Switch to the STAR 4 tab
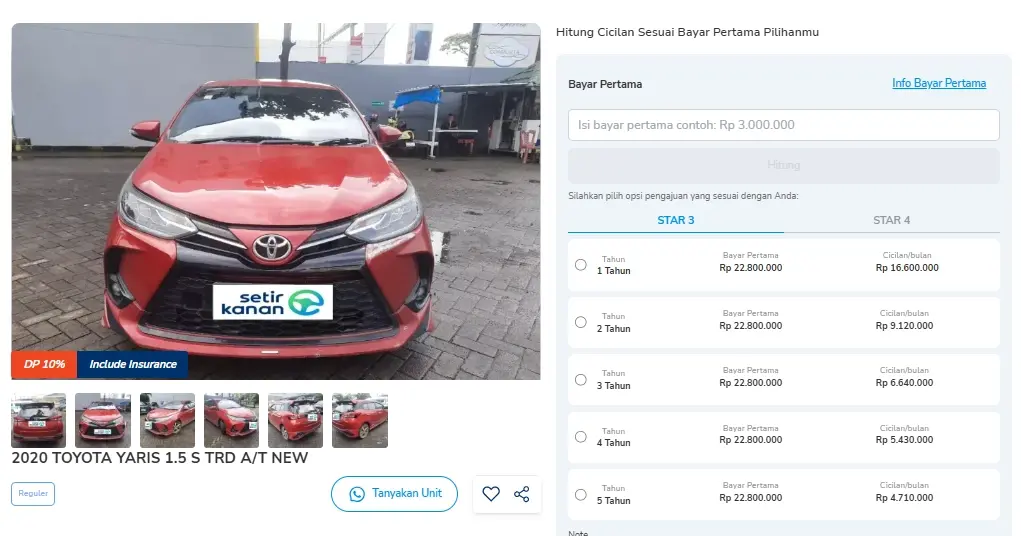 tap(891, 220)
